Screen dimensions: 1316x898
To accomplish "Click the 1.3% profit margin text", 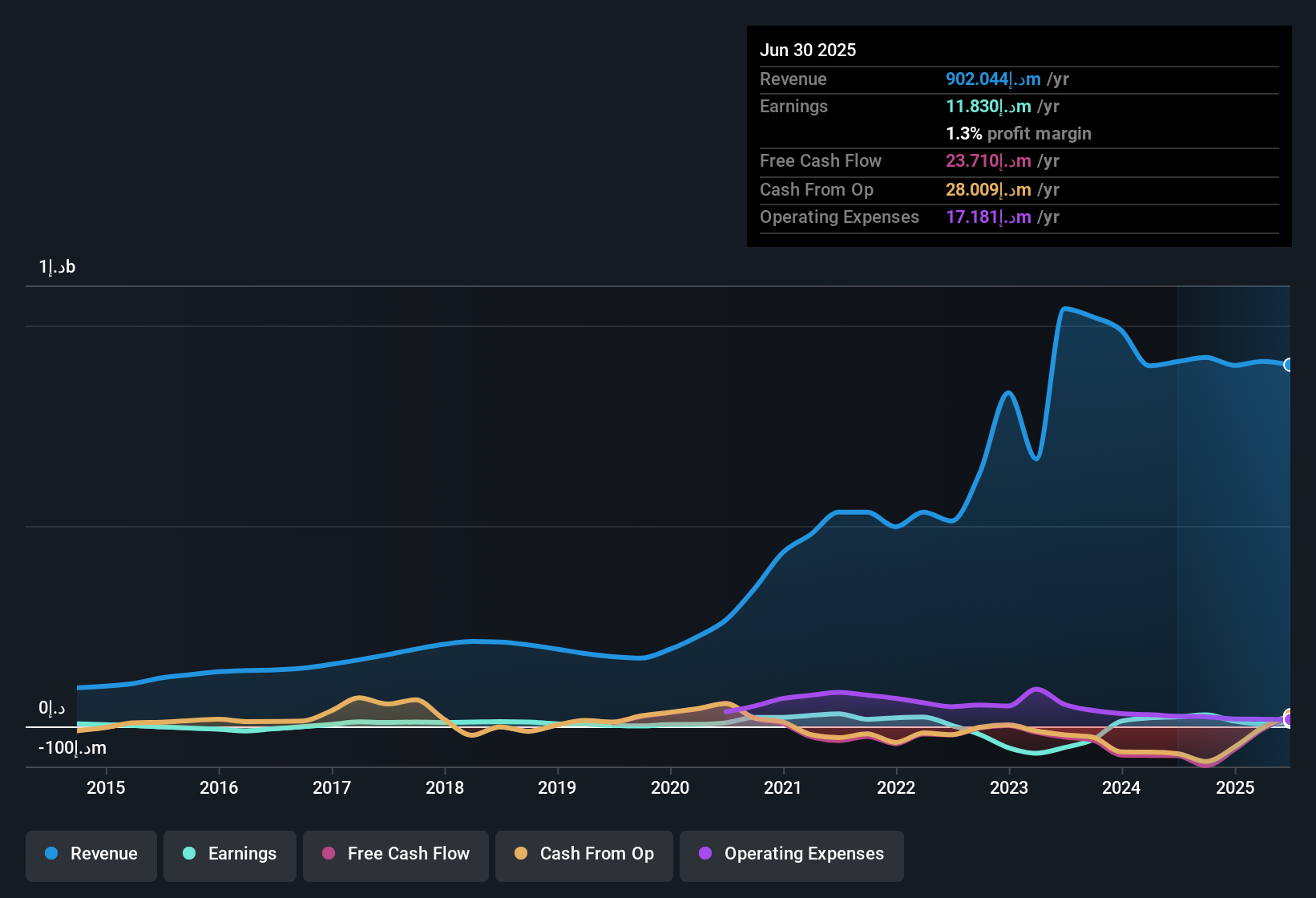I will 1018,134.
